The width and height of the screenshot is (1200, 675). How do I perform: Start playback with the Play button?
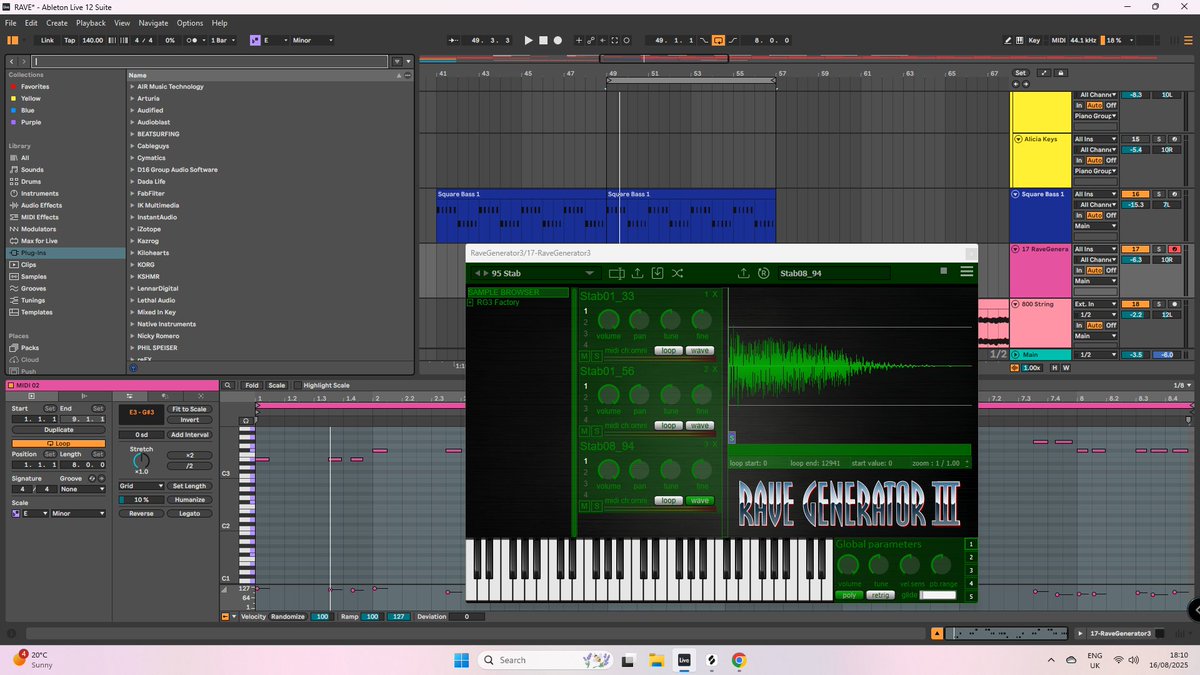tap(529, 40)
